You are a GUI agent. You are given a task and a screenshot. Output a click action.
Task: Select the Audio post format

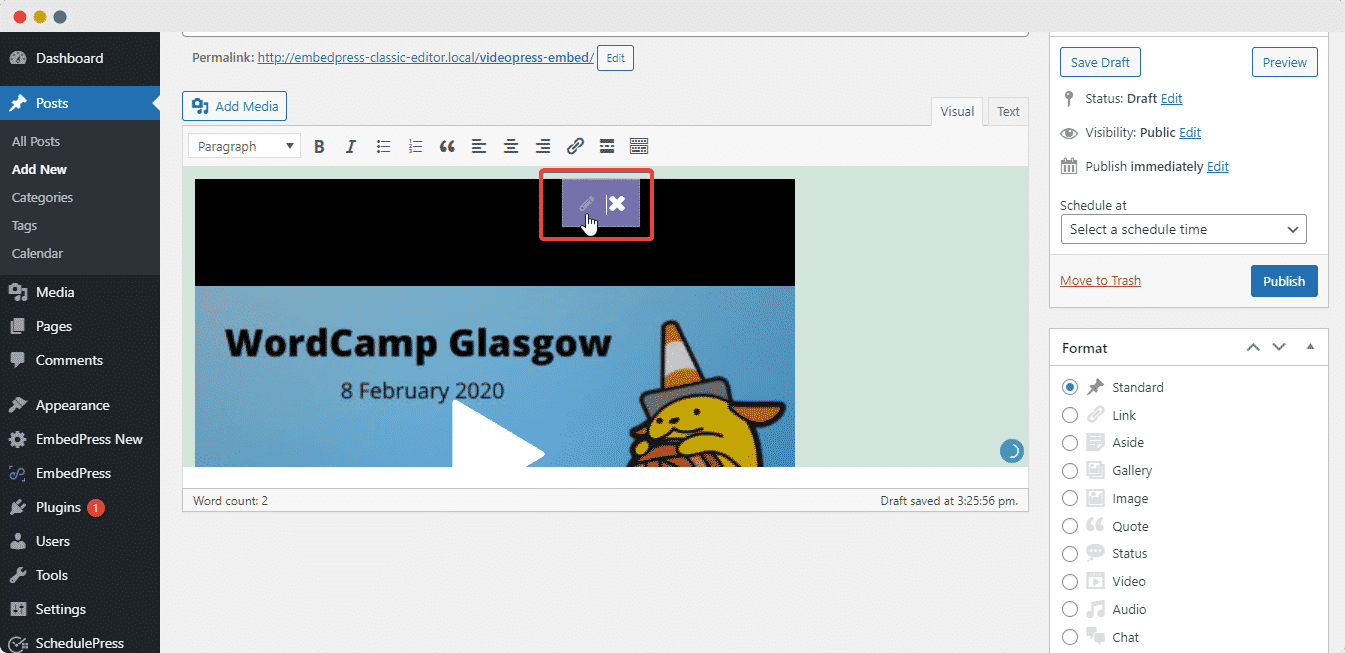click(1070, 609)
